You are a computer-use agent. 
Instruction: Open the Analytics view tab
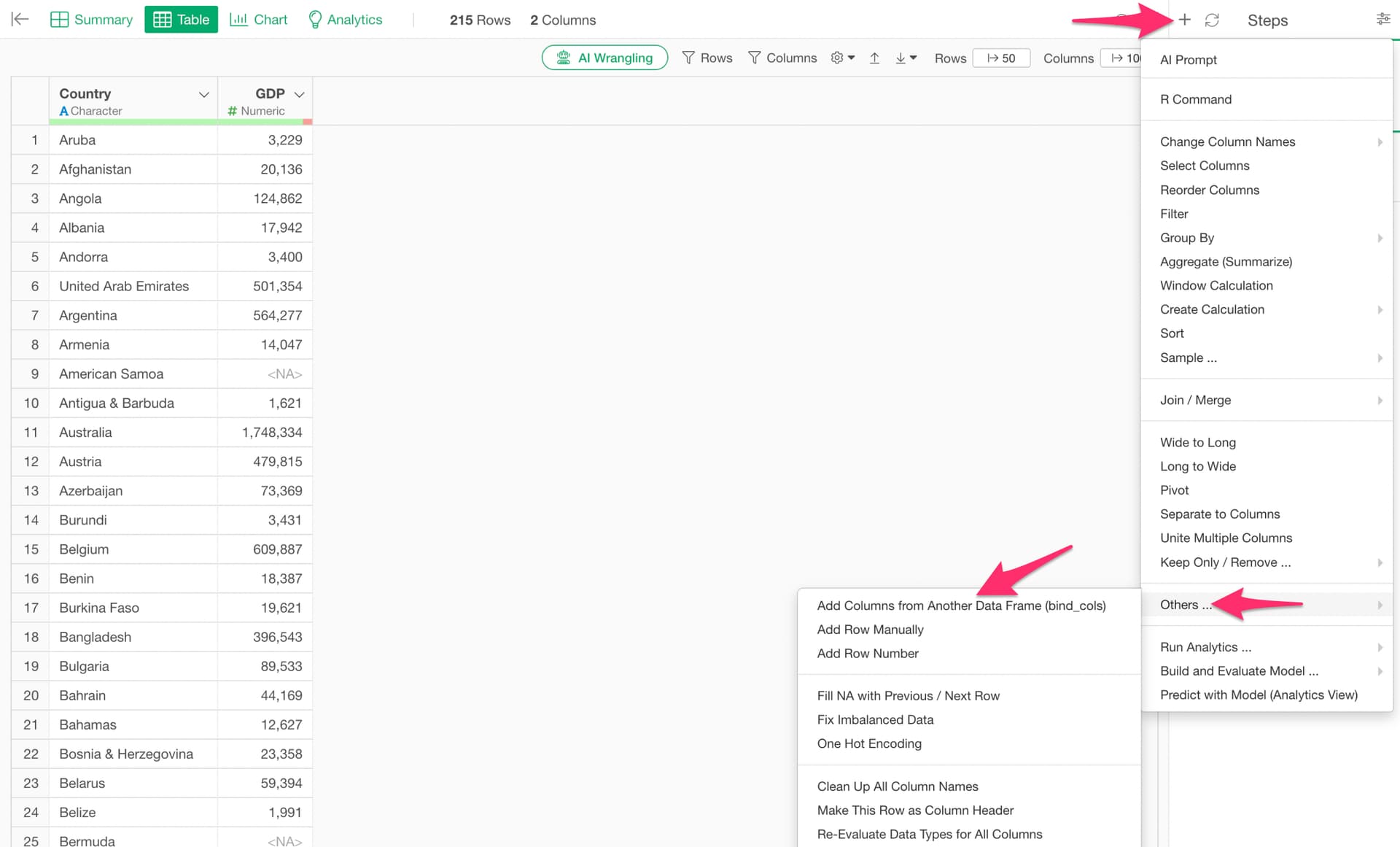(x=345, y=20)
